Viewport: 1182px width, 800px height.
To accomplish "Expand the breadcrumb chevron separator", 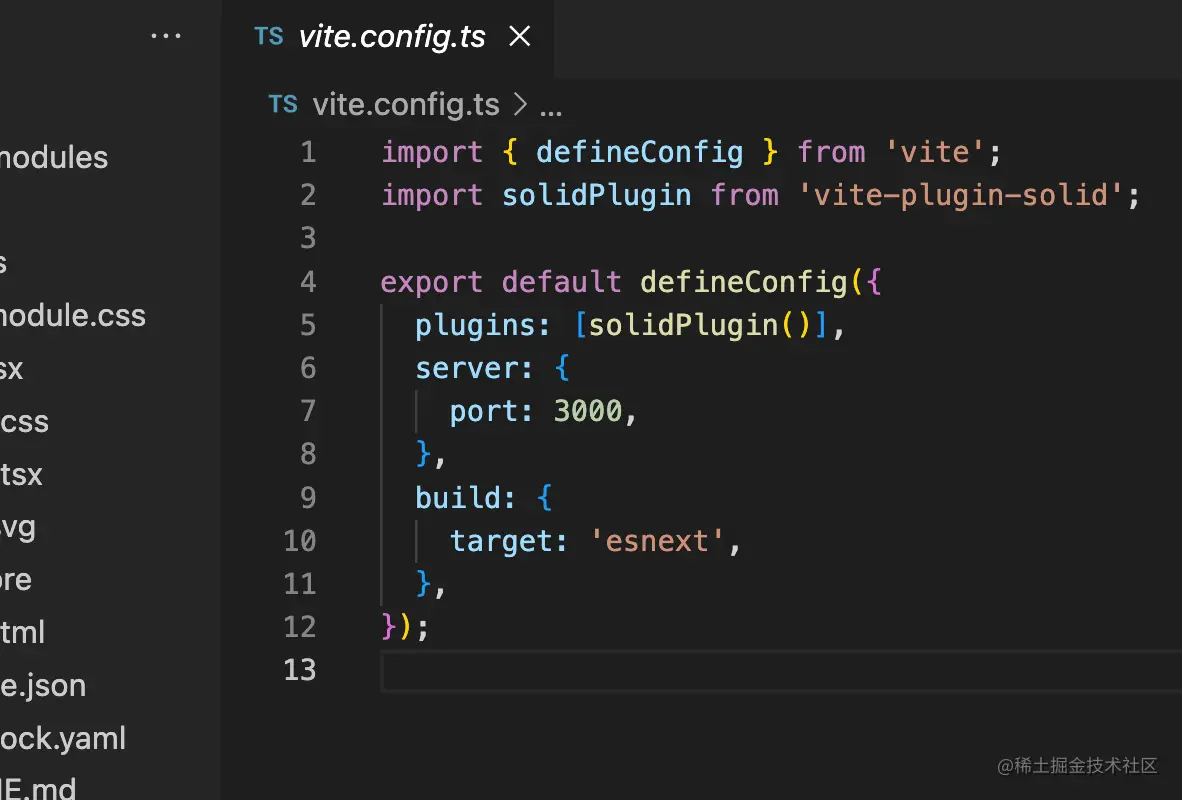I will click(x=520, y=104).
